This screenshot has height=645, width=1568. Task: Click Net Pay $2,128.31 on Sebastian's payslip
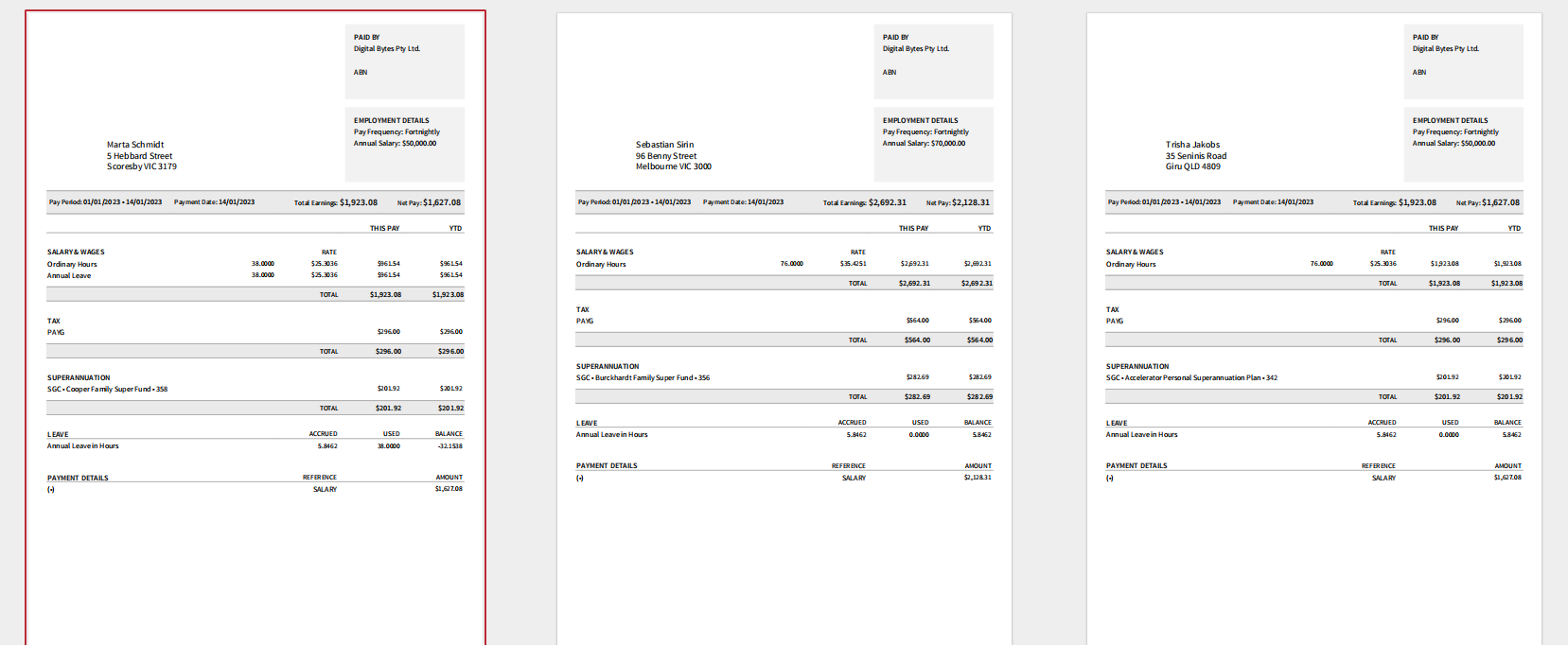click(958, 202)
